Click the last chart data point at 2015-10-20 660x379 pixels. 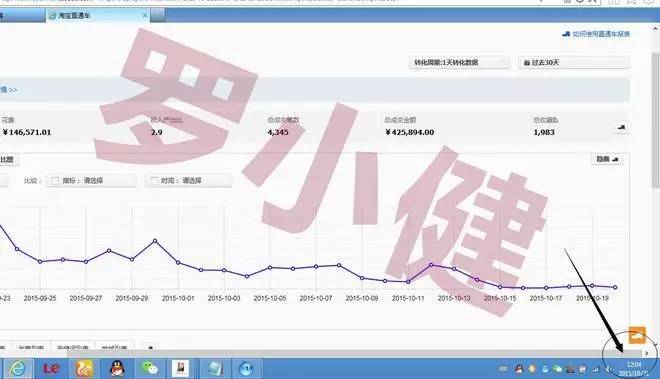(615, 287)
